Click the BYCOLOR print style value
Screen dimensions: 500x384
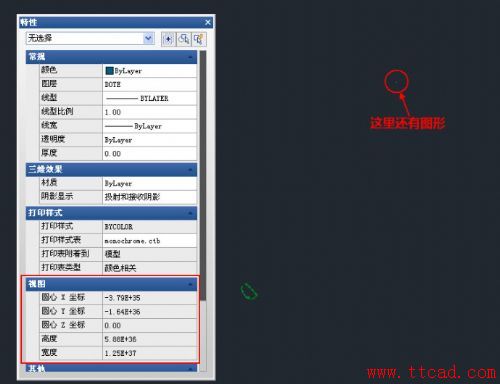149,227
